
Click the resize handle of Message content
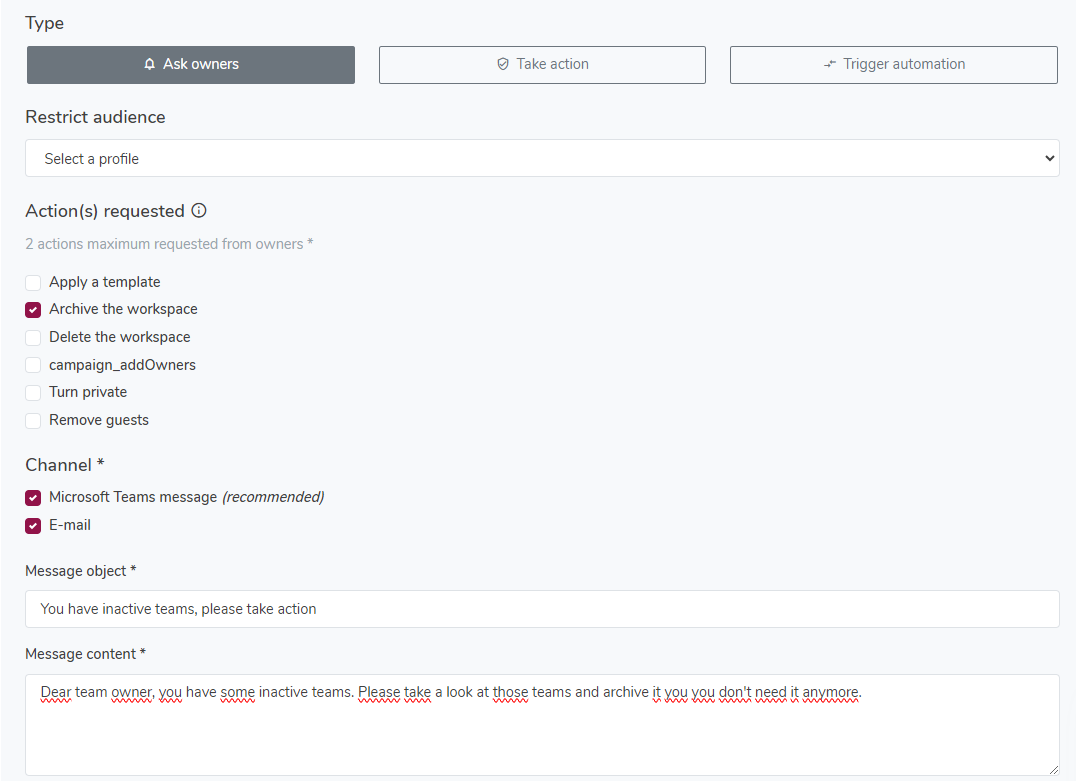coord(1053,768)
